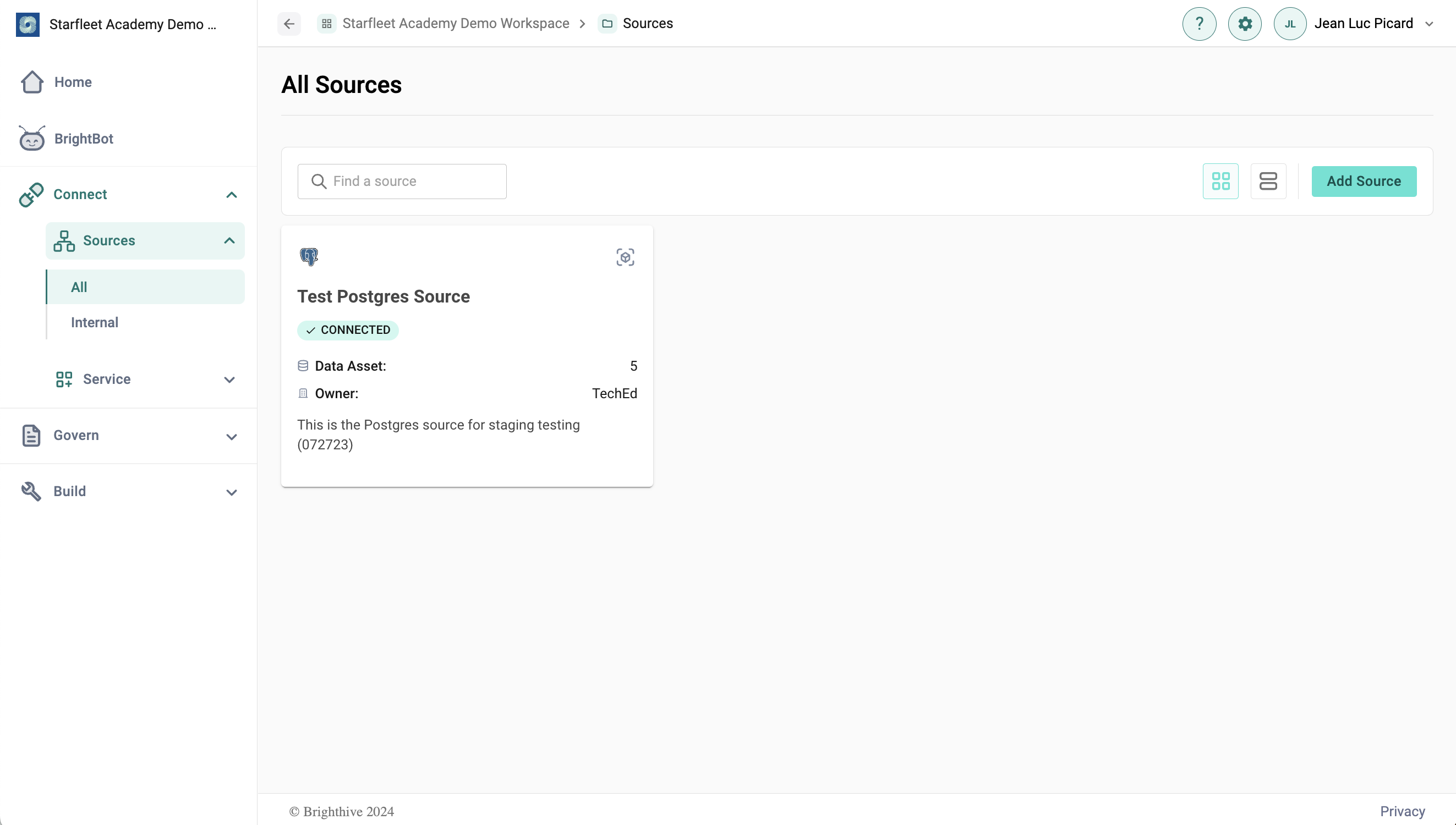Open the Govern menu label
1456x825 pixels.
click(x=76, y=436)
